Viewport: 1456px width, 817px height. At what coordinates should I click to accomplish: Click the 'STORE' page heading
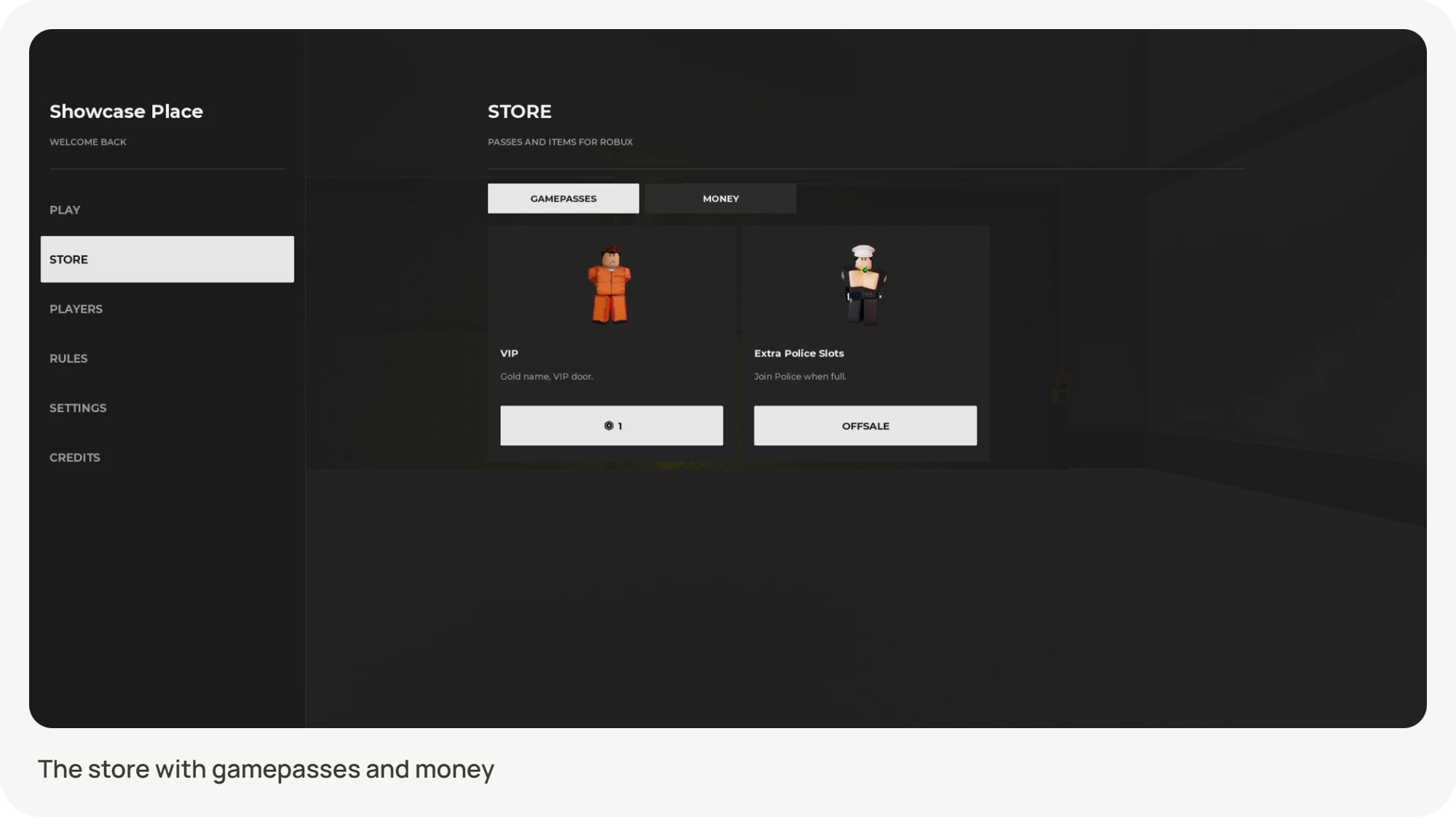520,111
